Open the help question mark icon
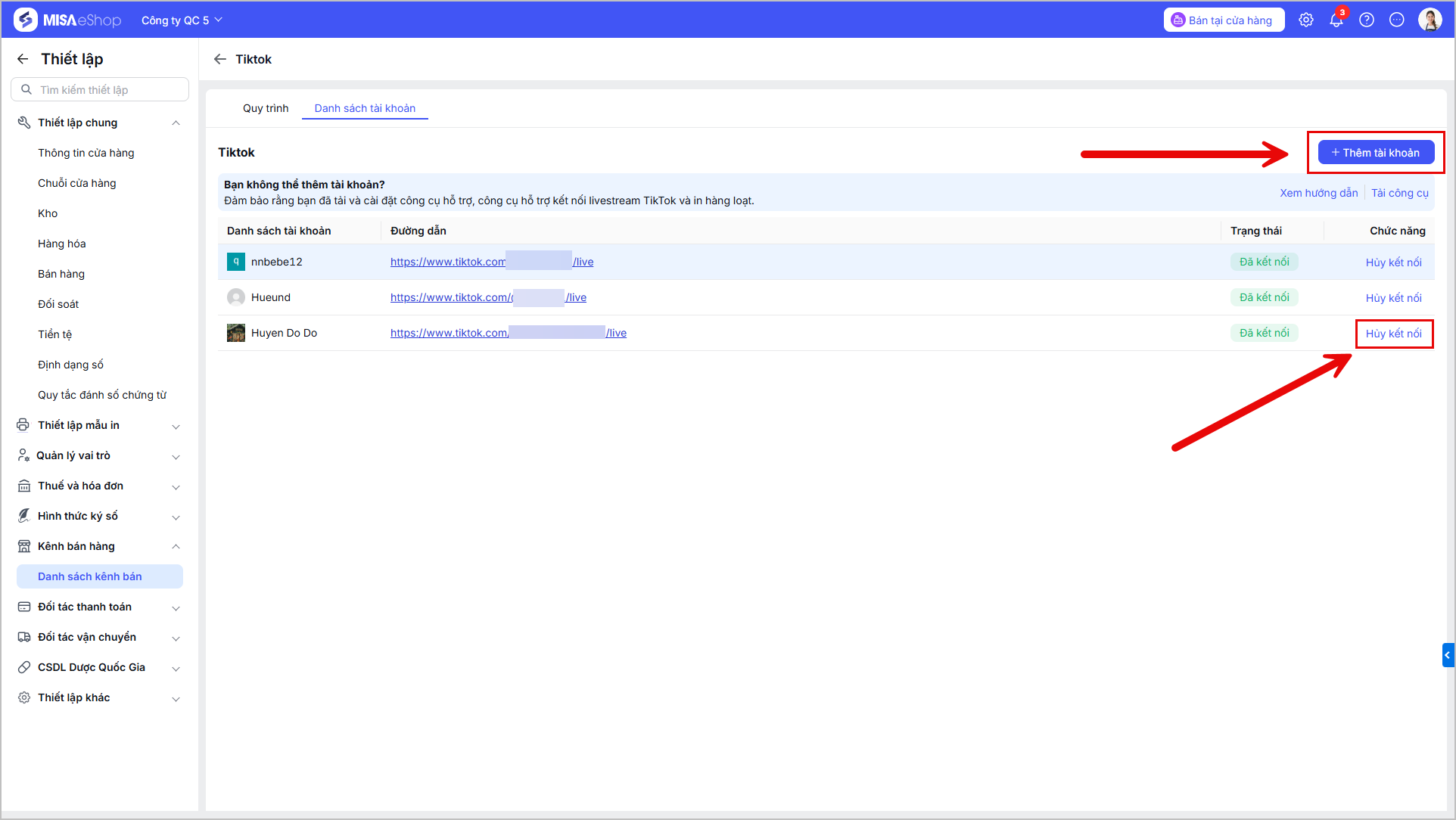This screenshot has height=820, width=1456. 1367,20
